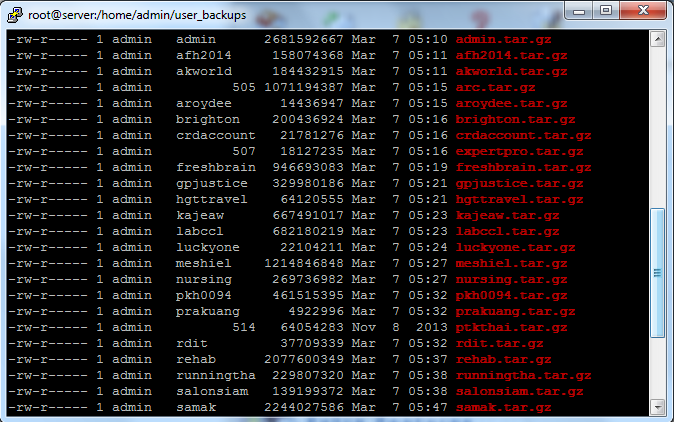Click the time 05:47 on samak row
The height and width of the screenshot is (422, 674).
(428, 407)
